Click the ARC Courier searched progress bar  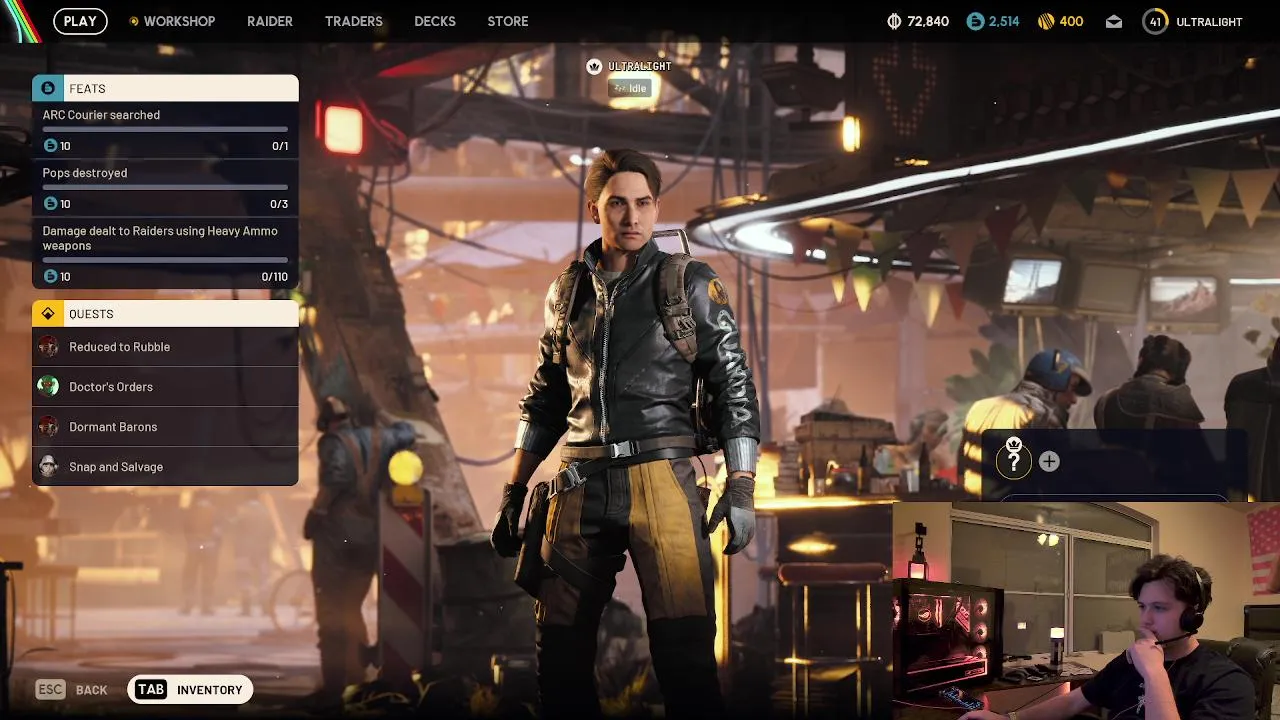tap(165, 130)
